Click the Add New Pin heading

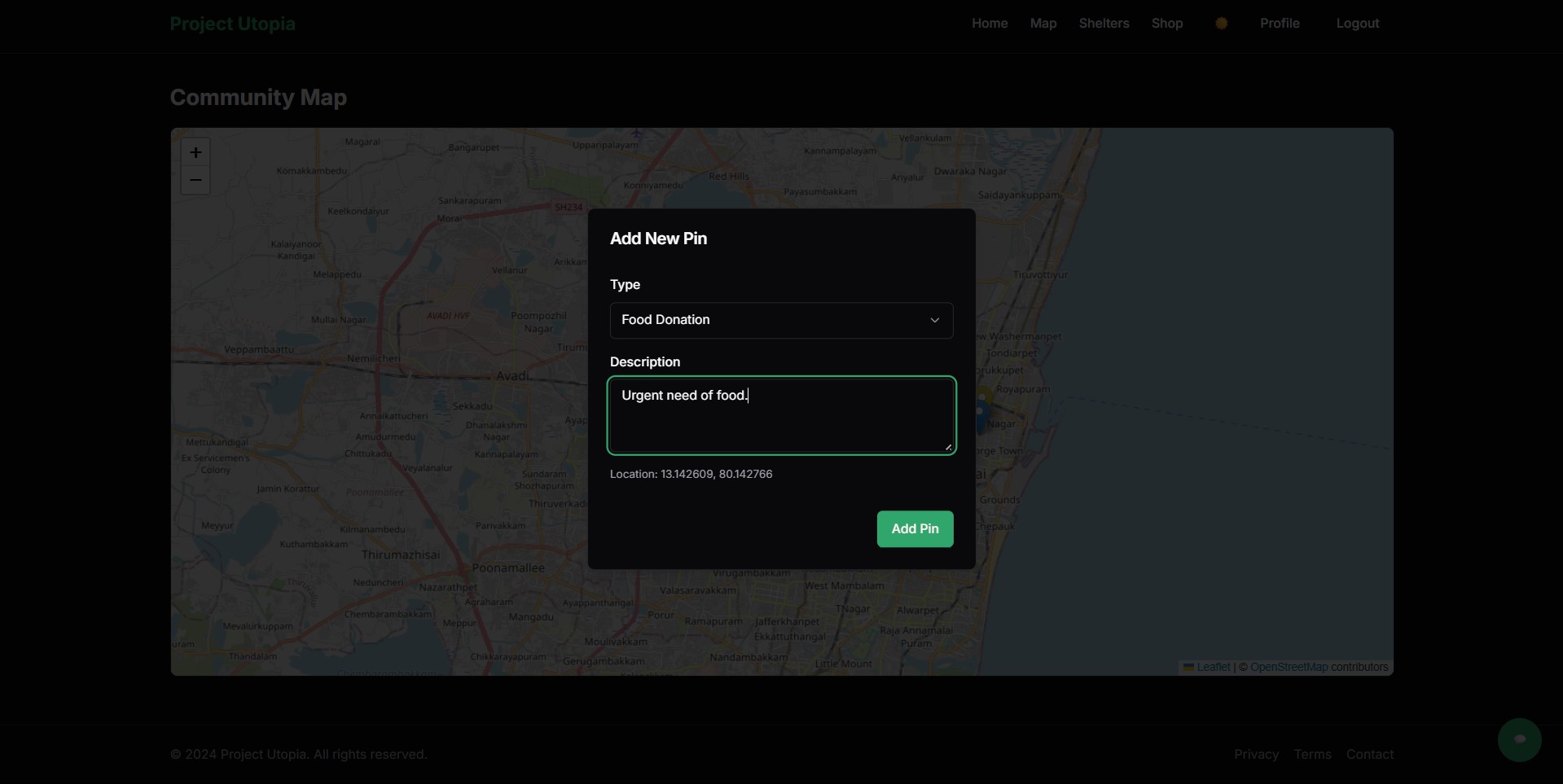[x=658, y=239]
